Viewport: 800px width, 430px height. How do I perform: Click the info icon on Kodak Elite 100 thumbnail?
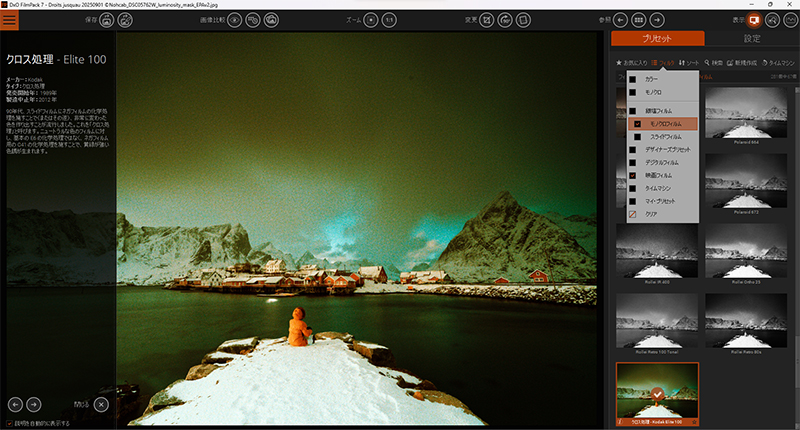[620, 422]
